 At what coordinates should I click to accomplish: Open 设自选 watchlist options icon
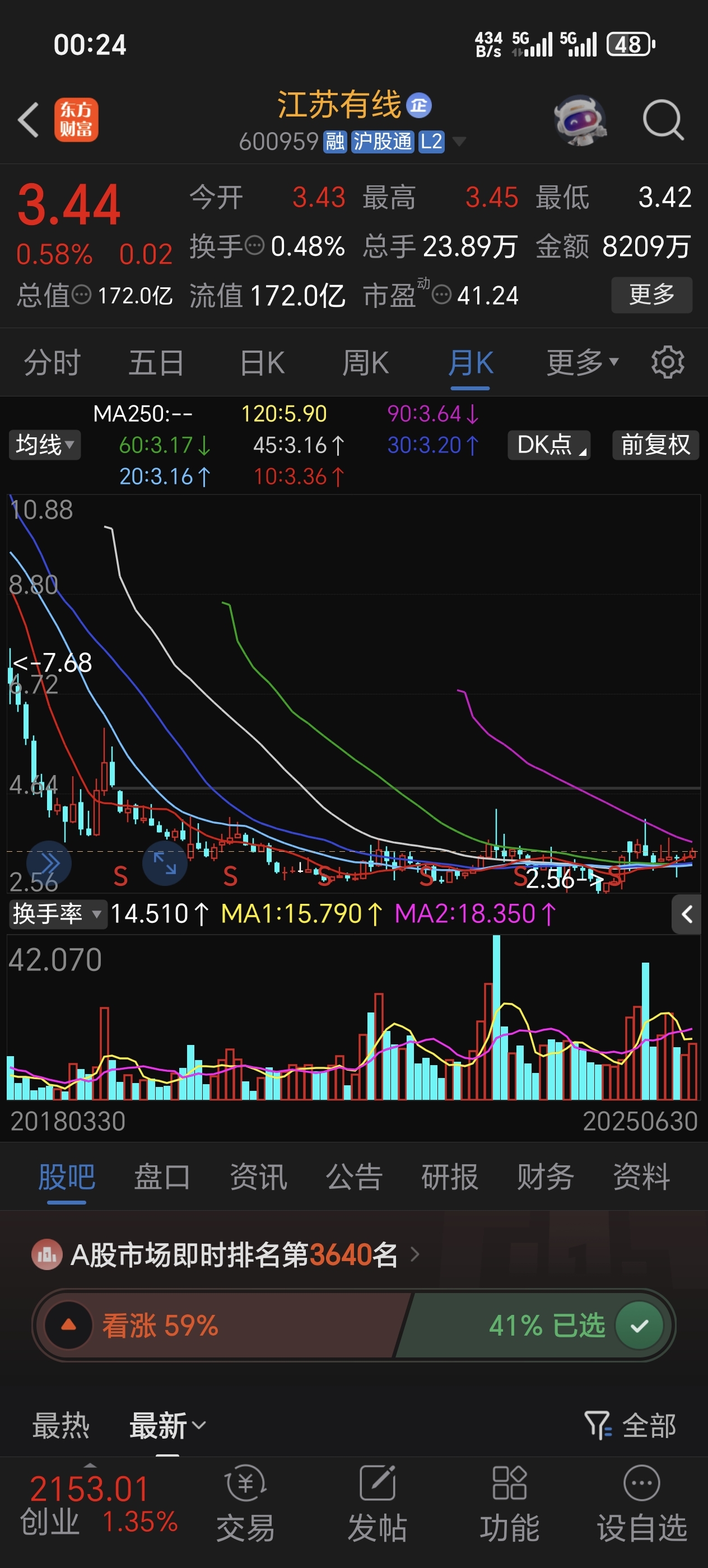point(642,1504)
